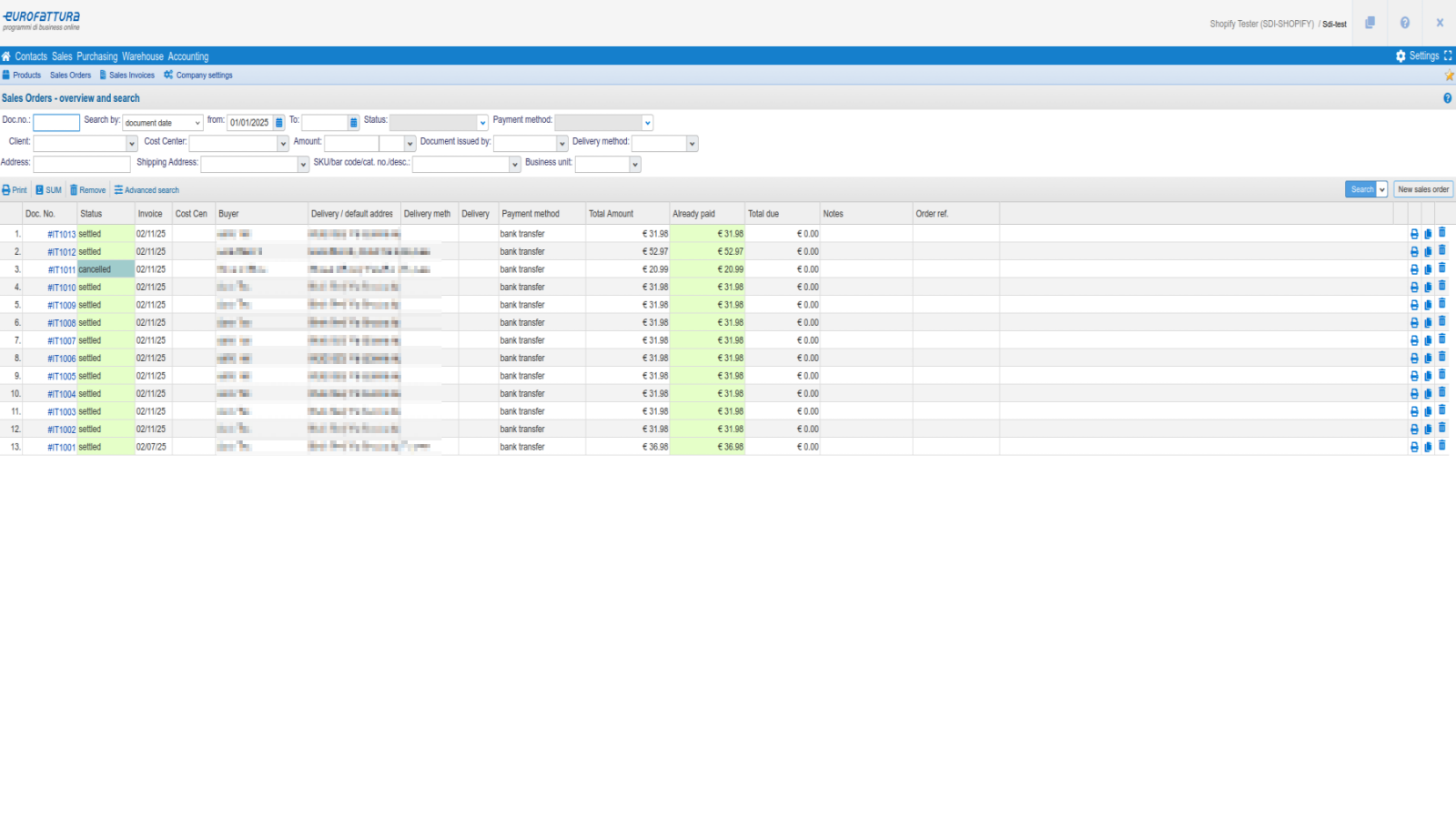Open the arrow beside the Search button
Screen dimensions: 1456x819
1382,189
